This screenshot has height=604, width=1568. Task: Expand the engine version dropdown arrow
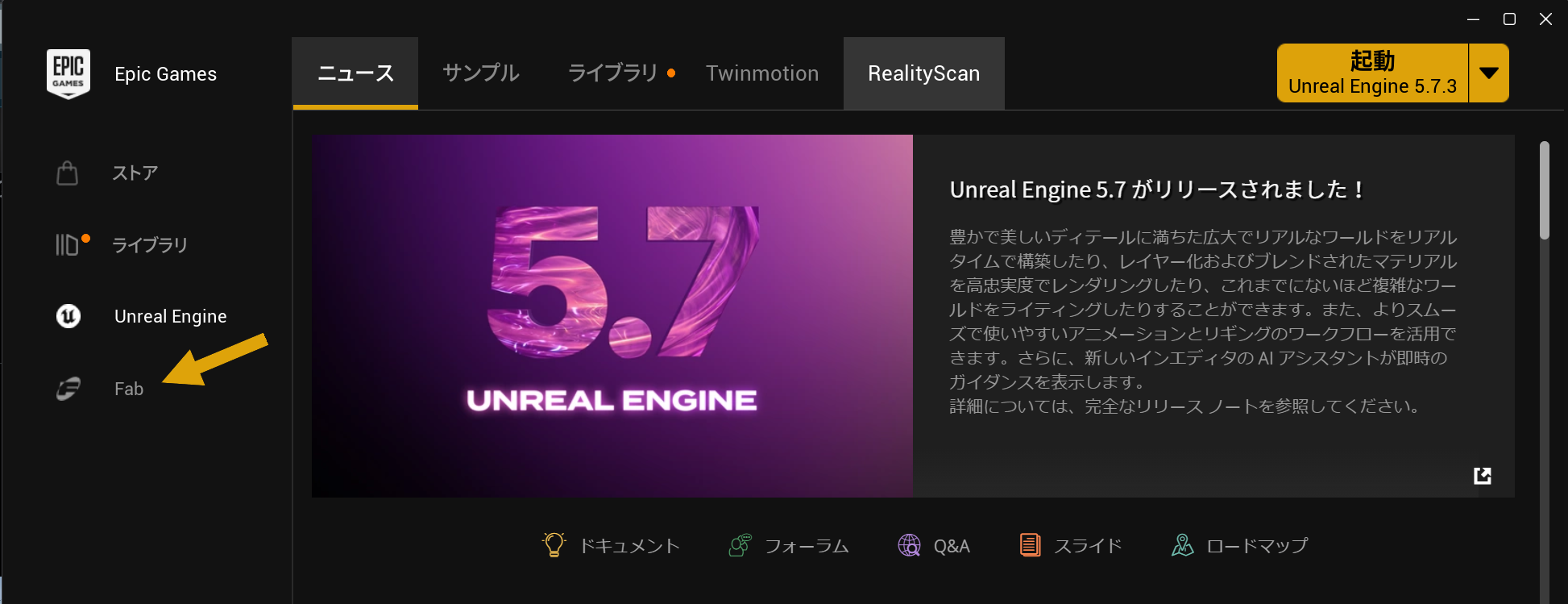pyautogui.click(x=1488, y=73)
